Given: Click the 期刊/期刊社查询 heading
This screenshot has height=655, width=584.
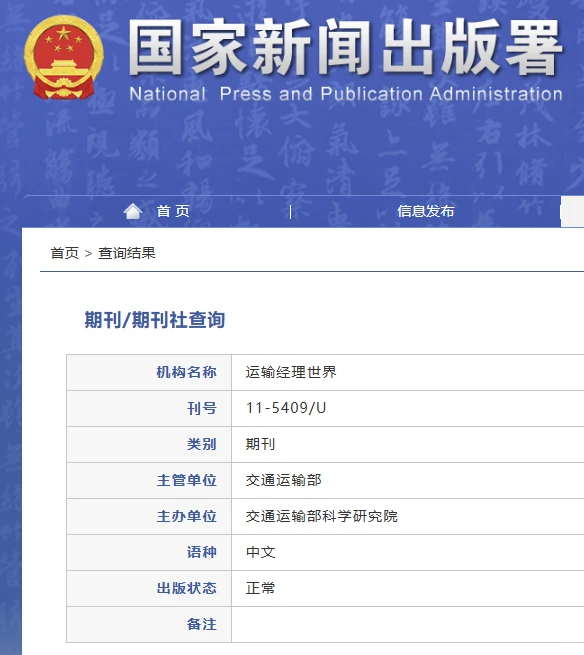Looking at the screenshot, I should 155,320.
